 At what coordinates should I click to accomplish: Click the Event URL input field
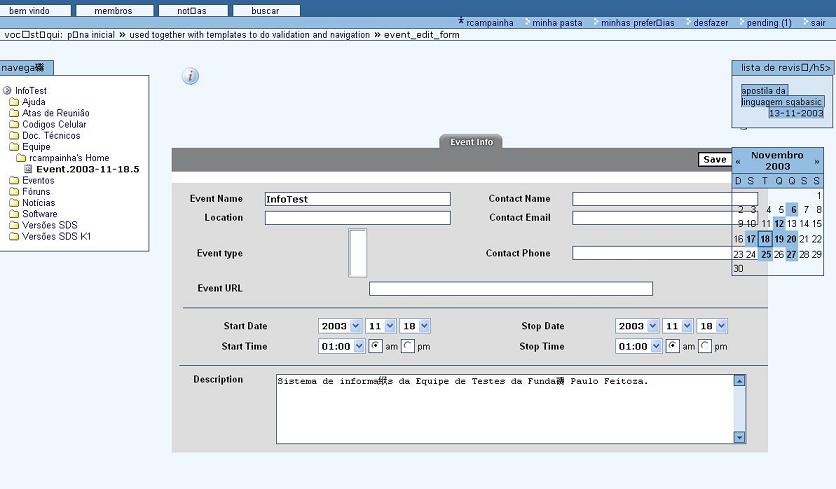[510, 289]
